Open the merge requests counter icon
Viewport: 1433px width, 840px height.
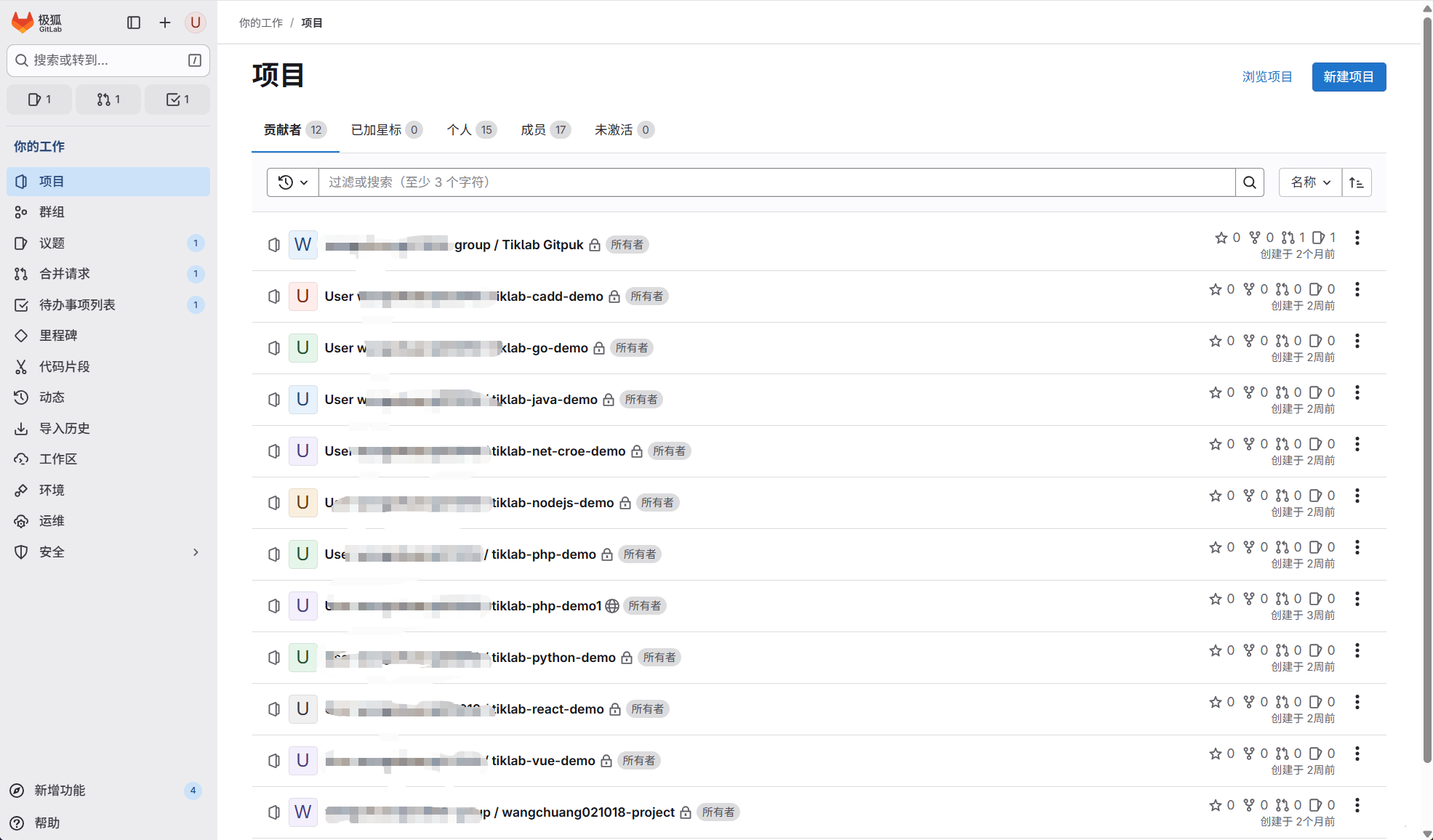point(108,100)
